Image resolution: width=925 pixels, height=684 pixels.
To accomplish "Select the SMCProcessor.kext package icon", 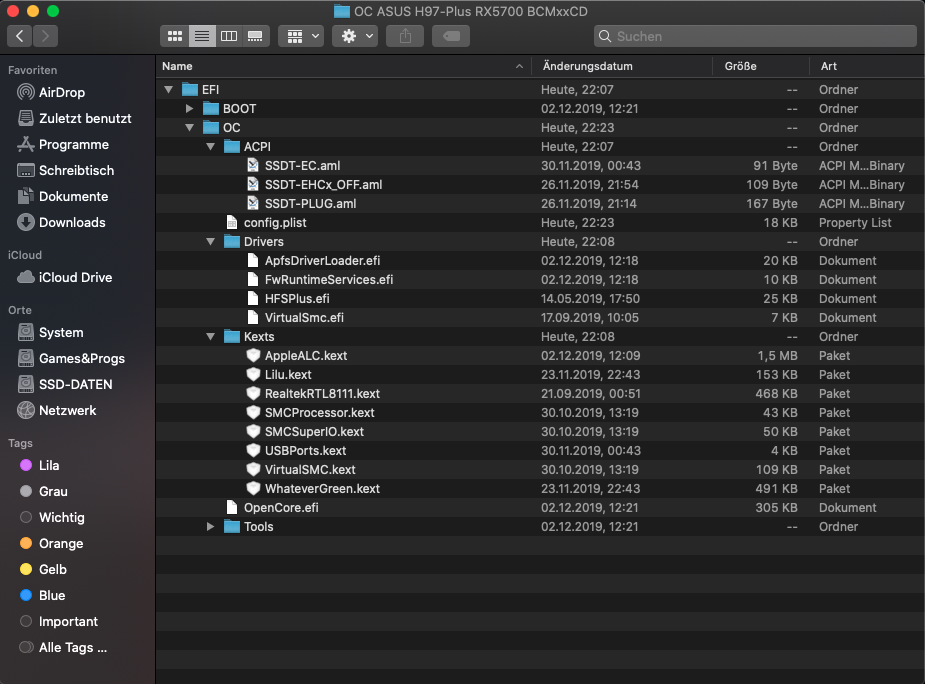I will [253, 413].
